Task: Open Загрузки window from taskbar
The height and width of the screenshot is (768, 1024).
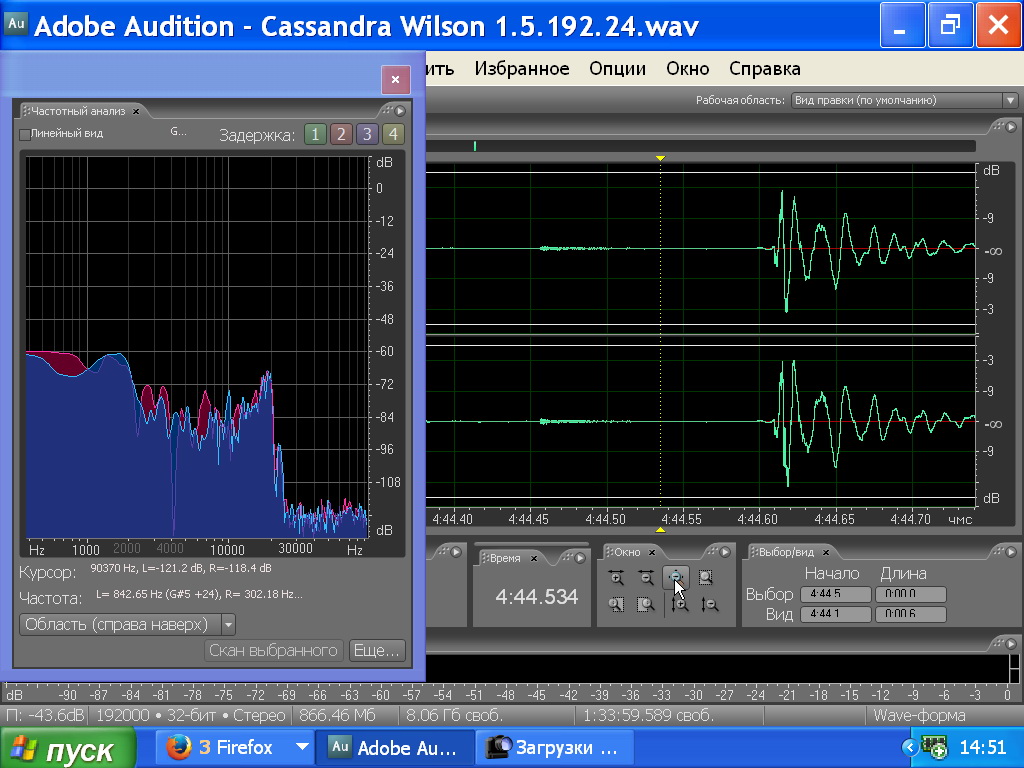Action: point(555,747)
